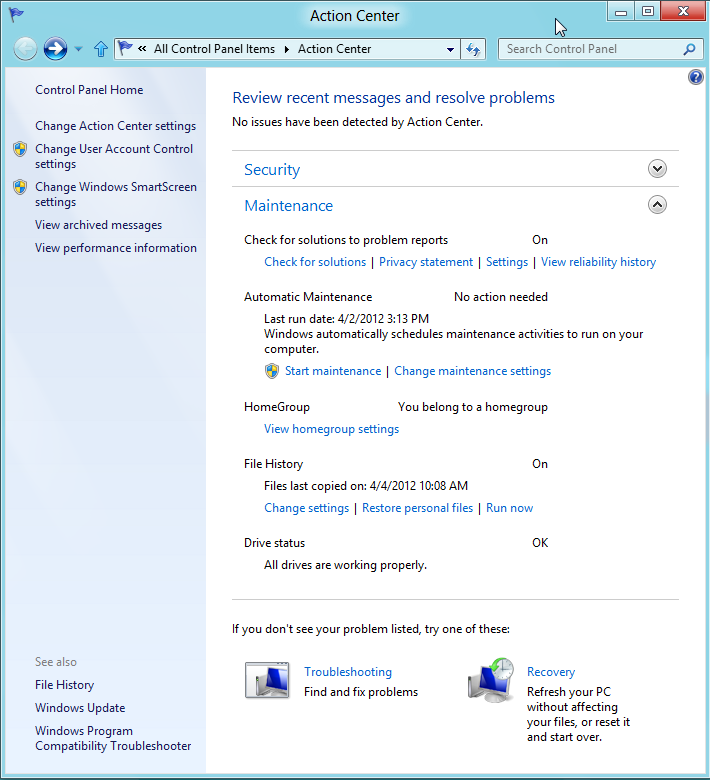Click Start maintenance link
Image resolution: width=710 pixels, height=780 pixels.
click(333, 371)
